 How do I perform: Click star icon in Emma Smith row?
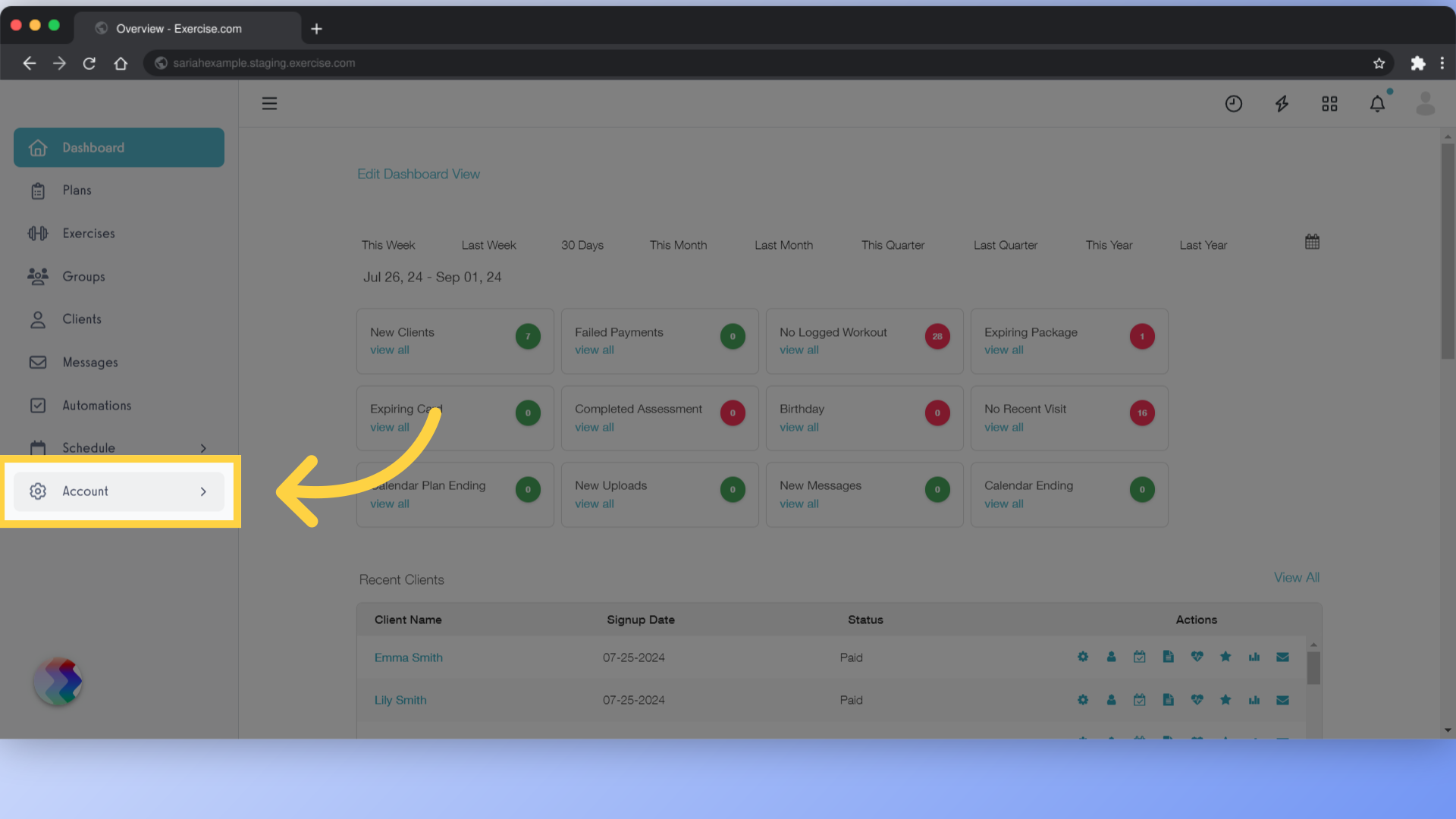click(x=1225, y=657)
